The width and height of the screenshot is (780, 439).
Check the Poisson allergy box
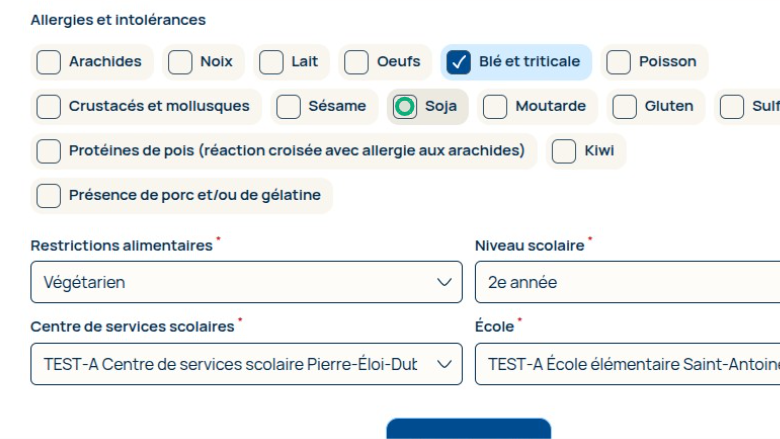619,62
